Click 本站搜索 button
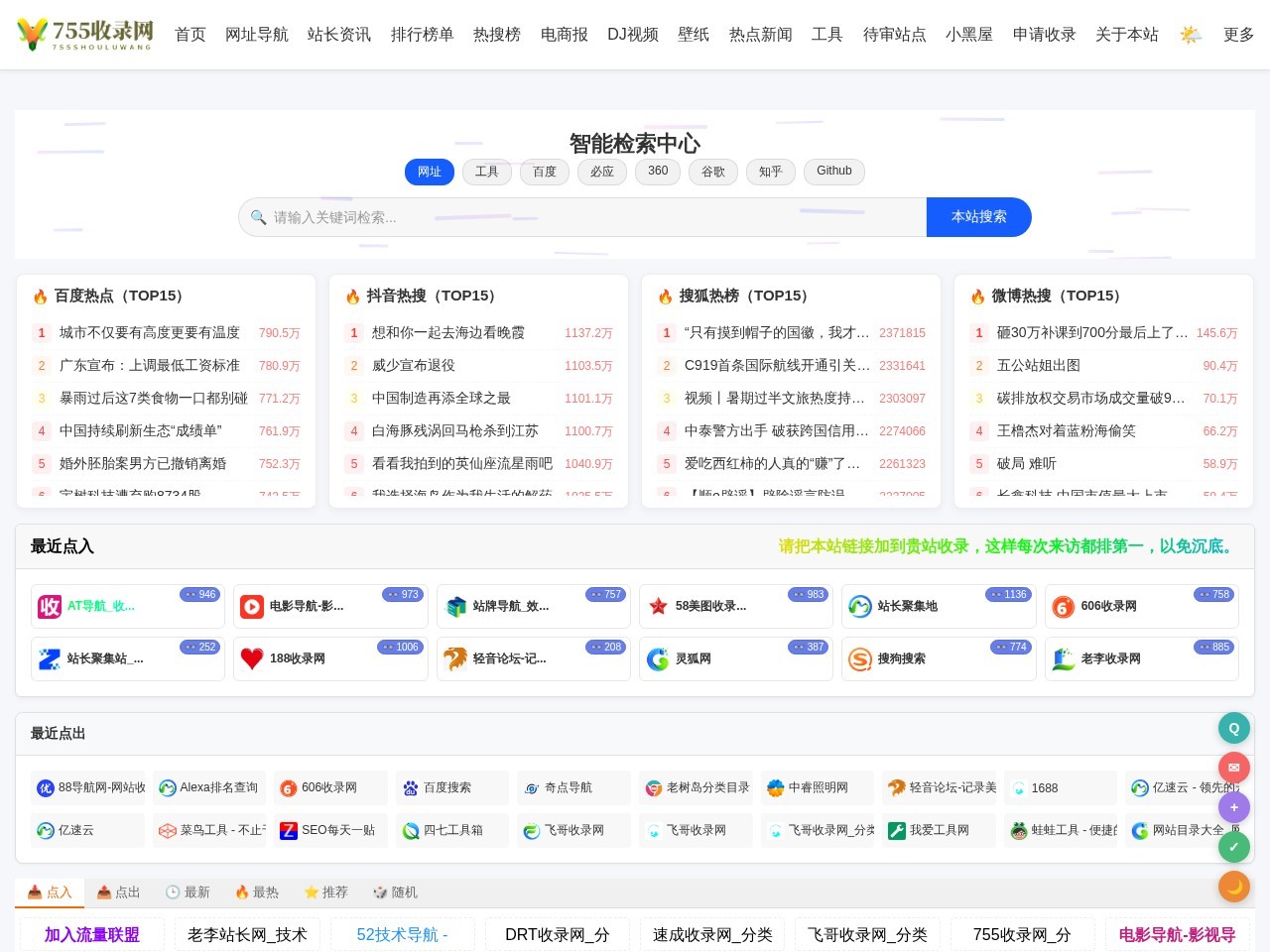This screenshot has height=952, width=1270. pos(979,217)
